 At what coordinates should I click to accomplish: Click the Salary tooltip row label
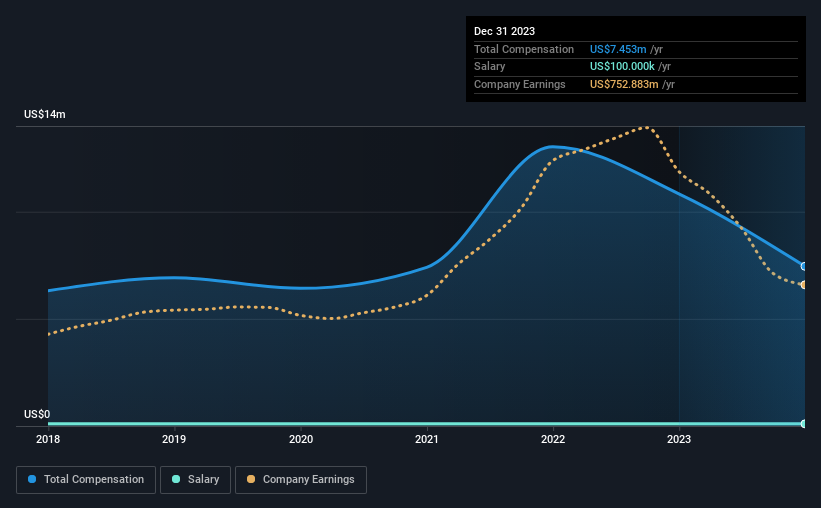[x=489, y=67]
